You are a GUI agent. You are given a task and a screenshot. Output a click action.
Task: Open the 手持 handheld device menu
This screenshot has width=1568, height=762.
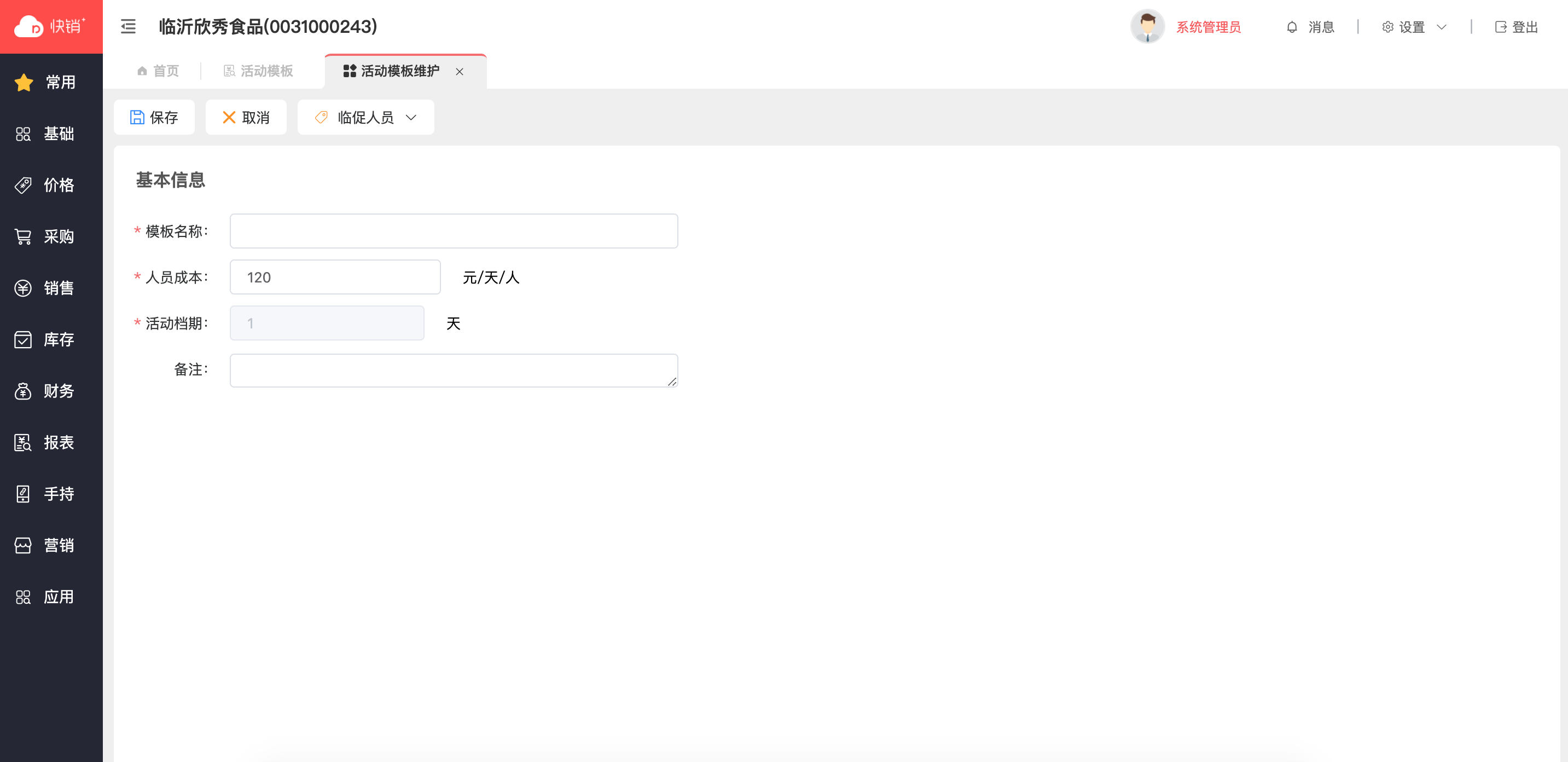tap(47, 494)
